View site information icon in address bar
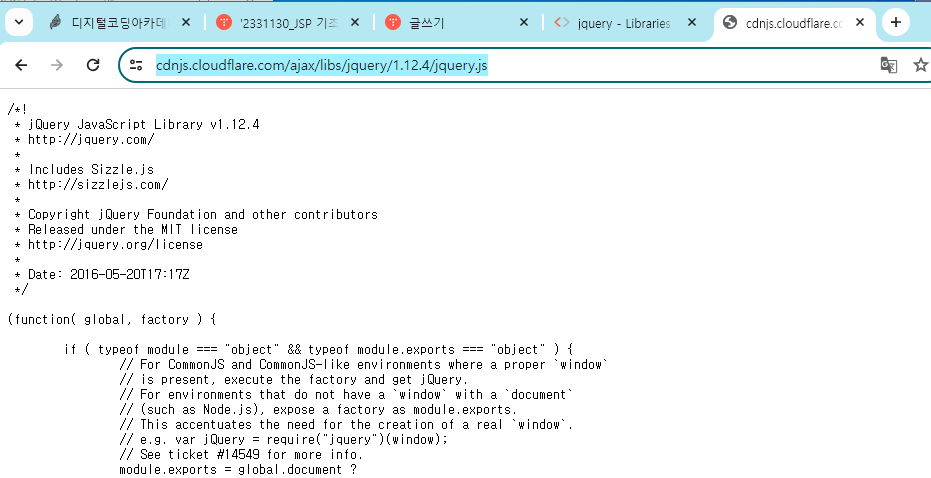The height and width of the screenshot is (478, 931). pyautogui.click(x=136, y=65)
